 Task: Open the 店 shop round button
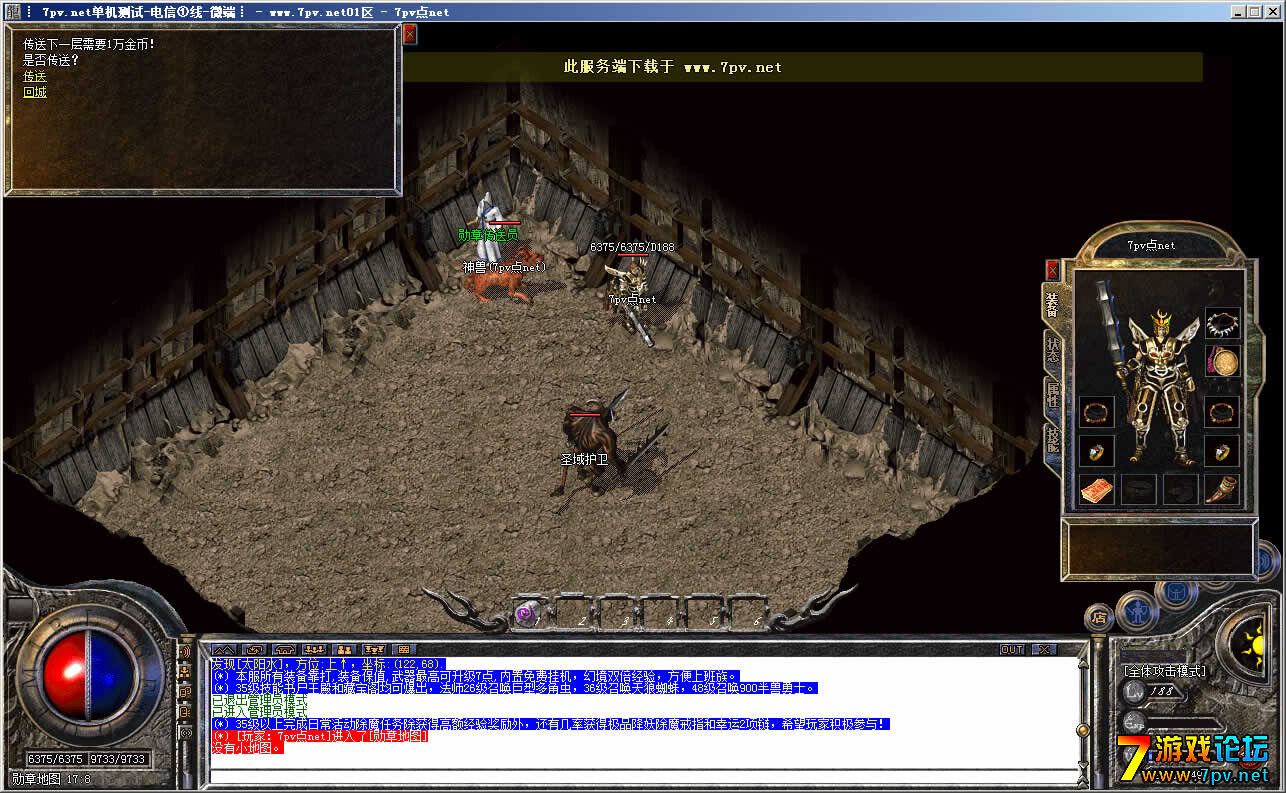coord(1099,617)
